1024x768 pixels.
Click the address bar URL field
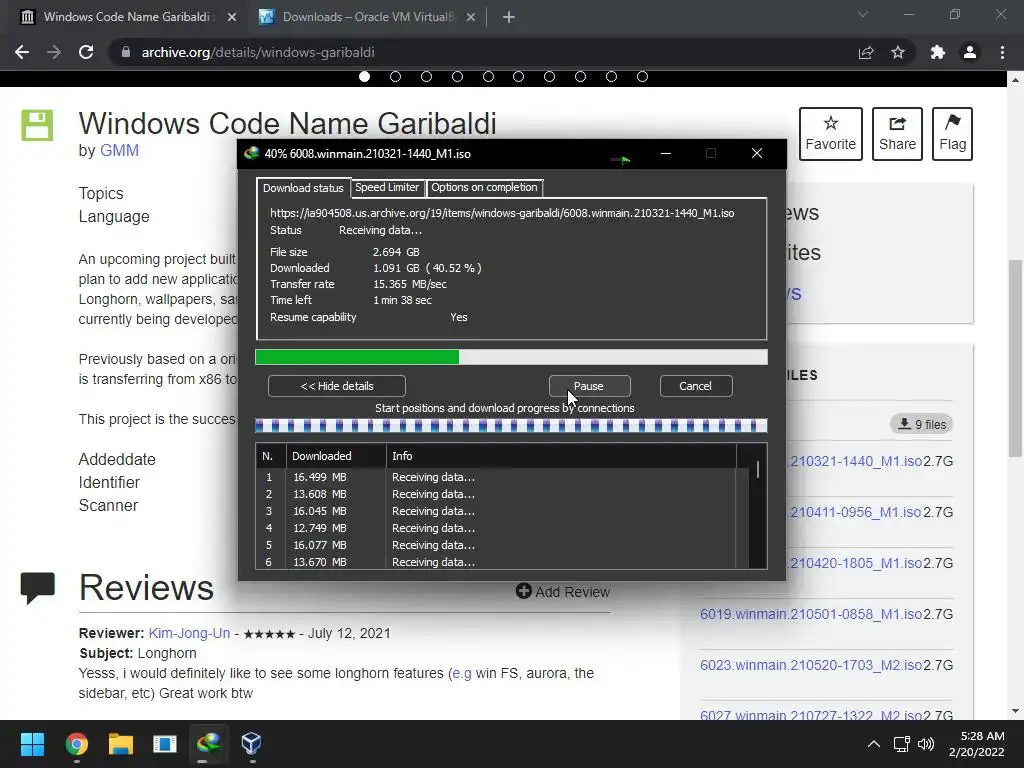pyautogui.click(x=483, y=52)
